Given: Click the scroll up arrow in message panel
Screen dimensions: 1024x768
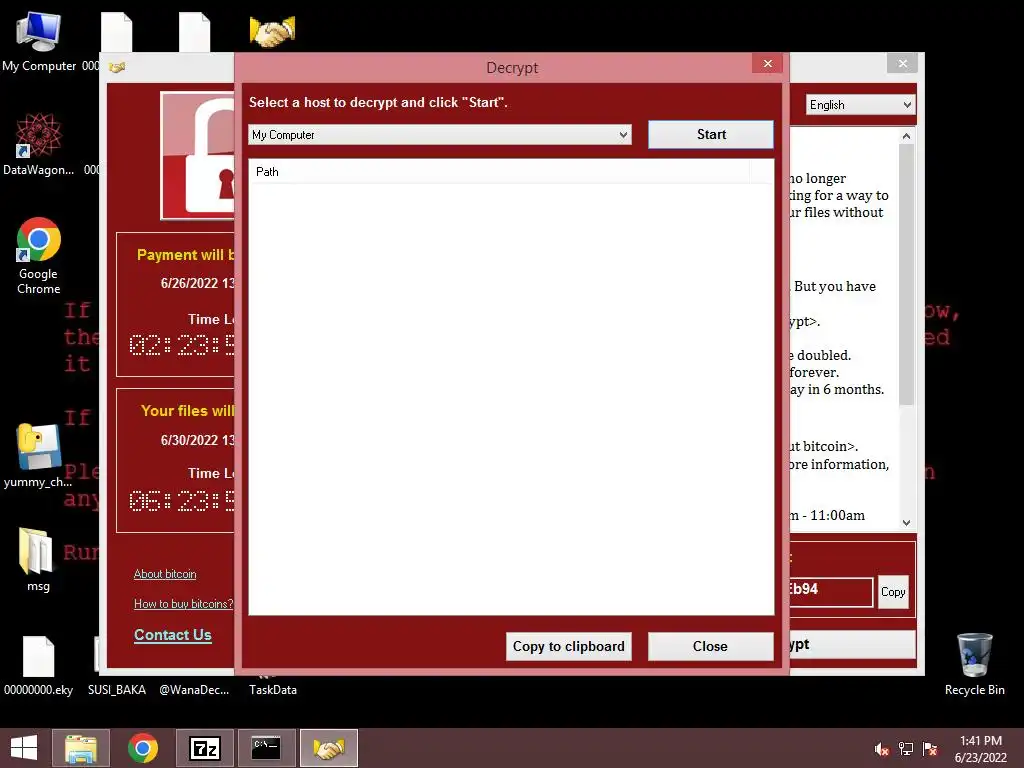Looking at the screenshot, I should pos(906,136).
